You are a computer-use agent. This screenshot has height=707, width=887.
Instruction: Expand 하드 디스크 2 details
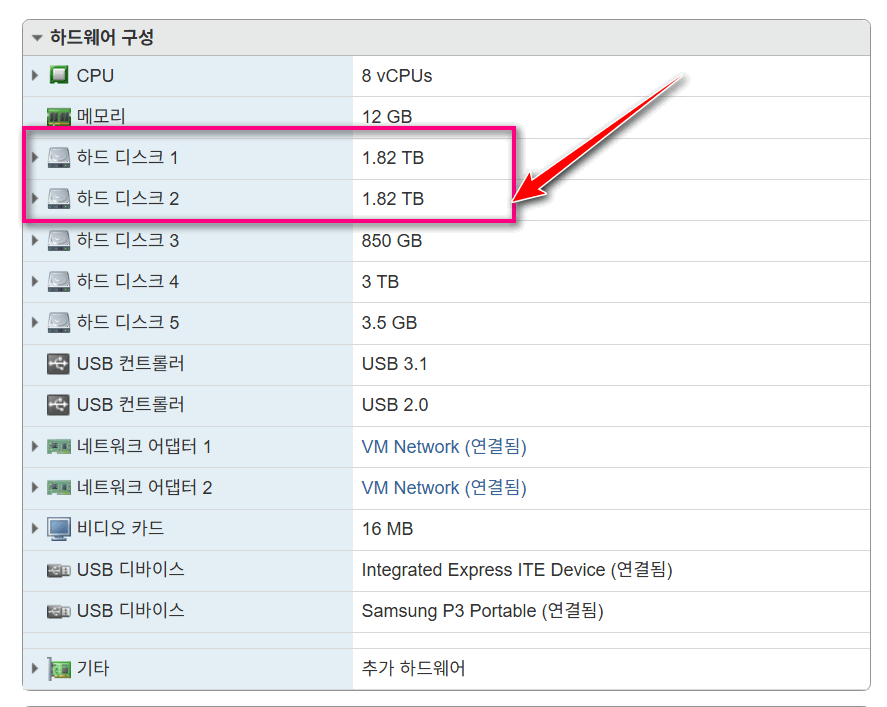point(35,199)
